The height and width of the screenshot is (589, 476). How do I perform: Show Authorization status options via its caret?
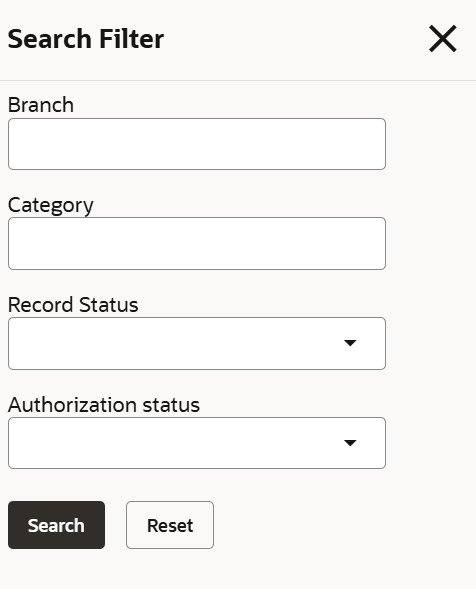(350, 443)
